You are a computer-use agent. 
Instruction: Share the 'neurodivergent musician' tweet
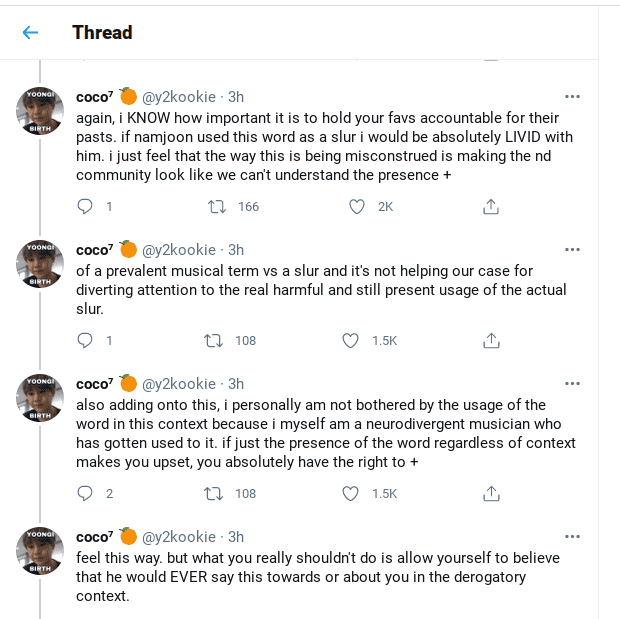(x=491, y=493)
